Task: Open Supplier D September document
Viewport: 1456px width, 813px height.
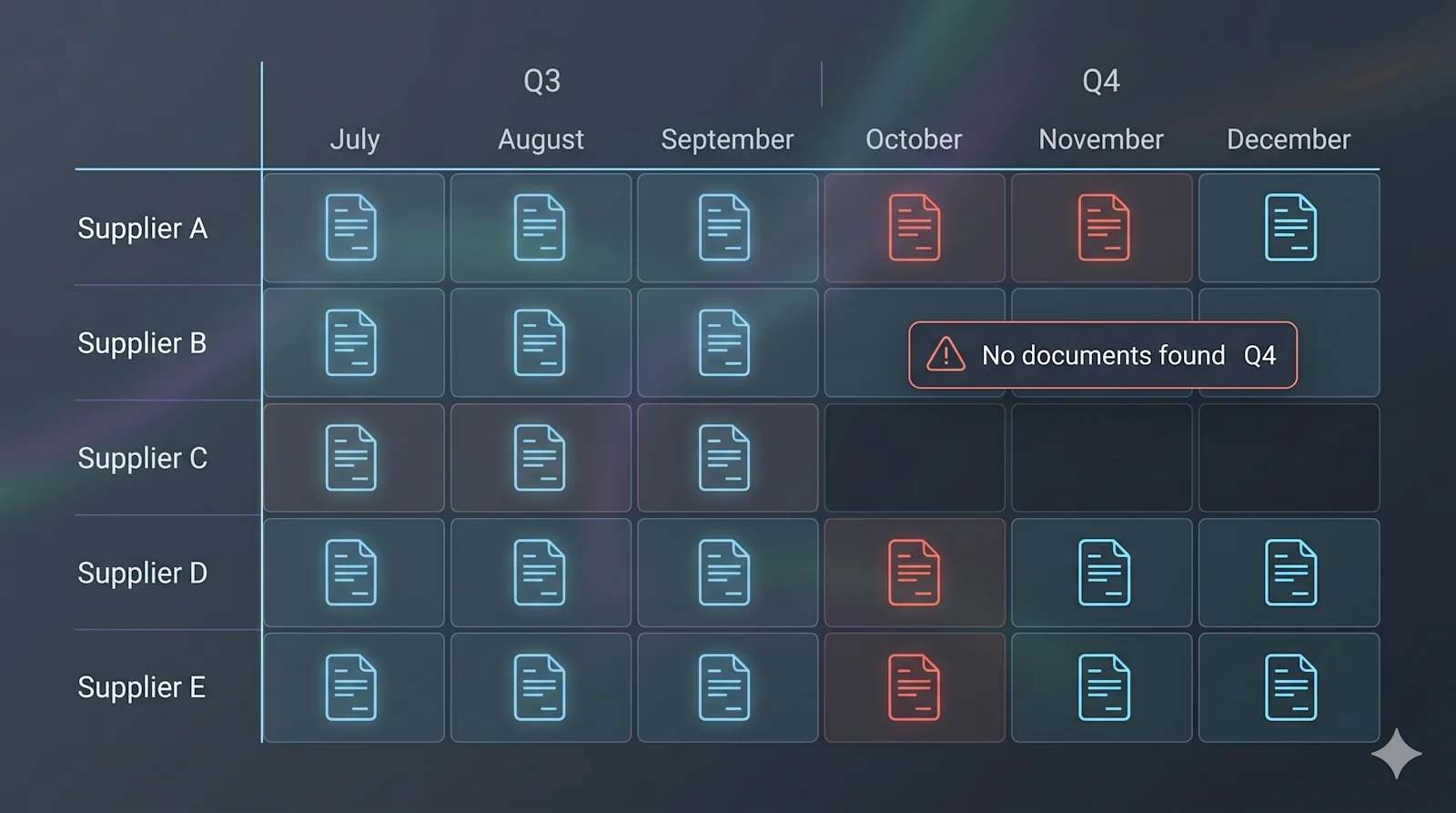Action: pos(724,573)
